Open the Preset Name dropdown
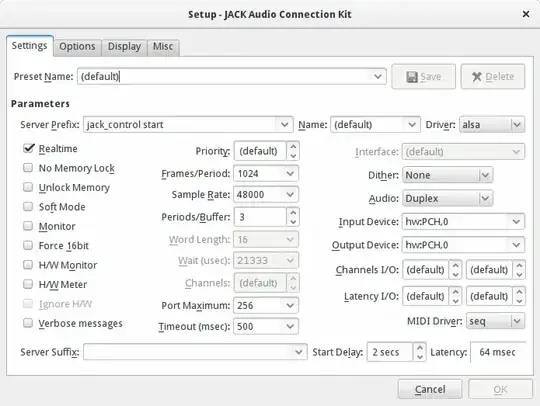Viewport: 540px width, 406px height. pyautogui.click(x=378, y=76)
